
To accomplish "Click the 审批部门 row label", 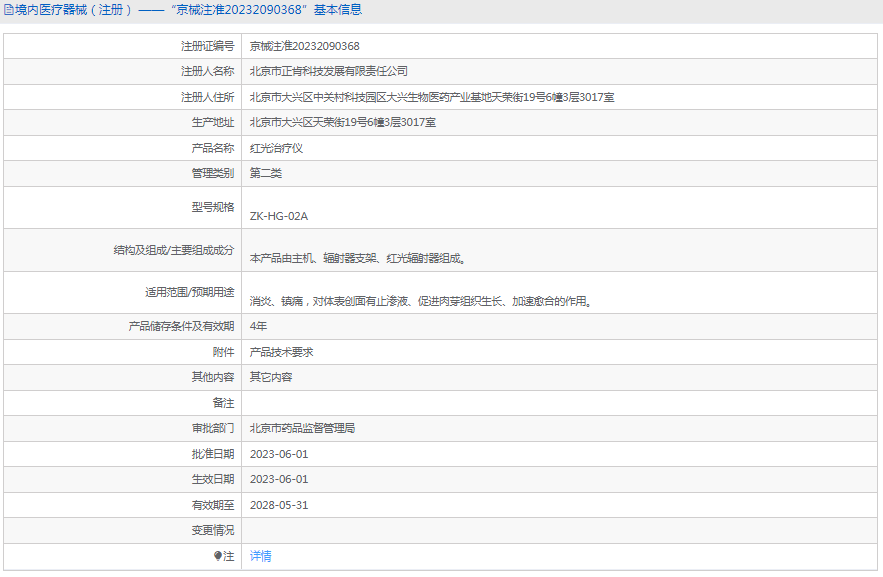I will pos(213,428).
